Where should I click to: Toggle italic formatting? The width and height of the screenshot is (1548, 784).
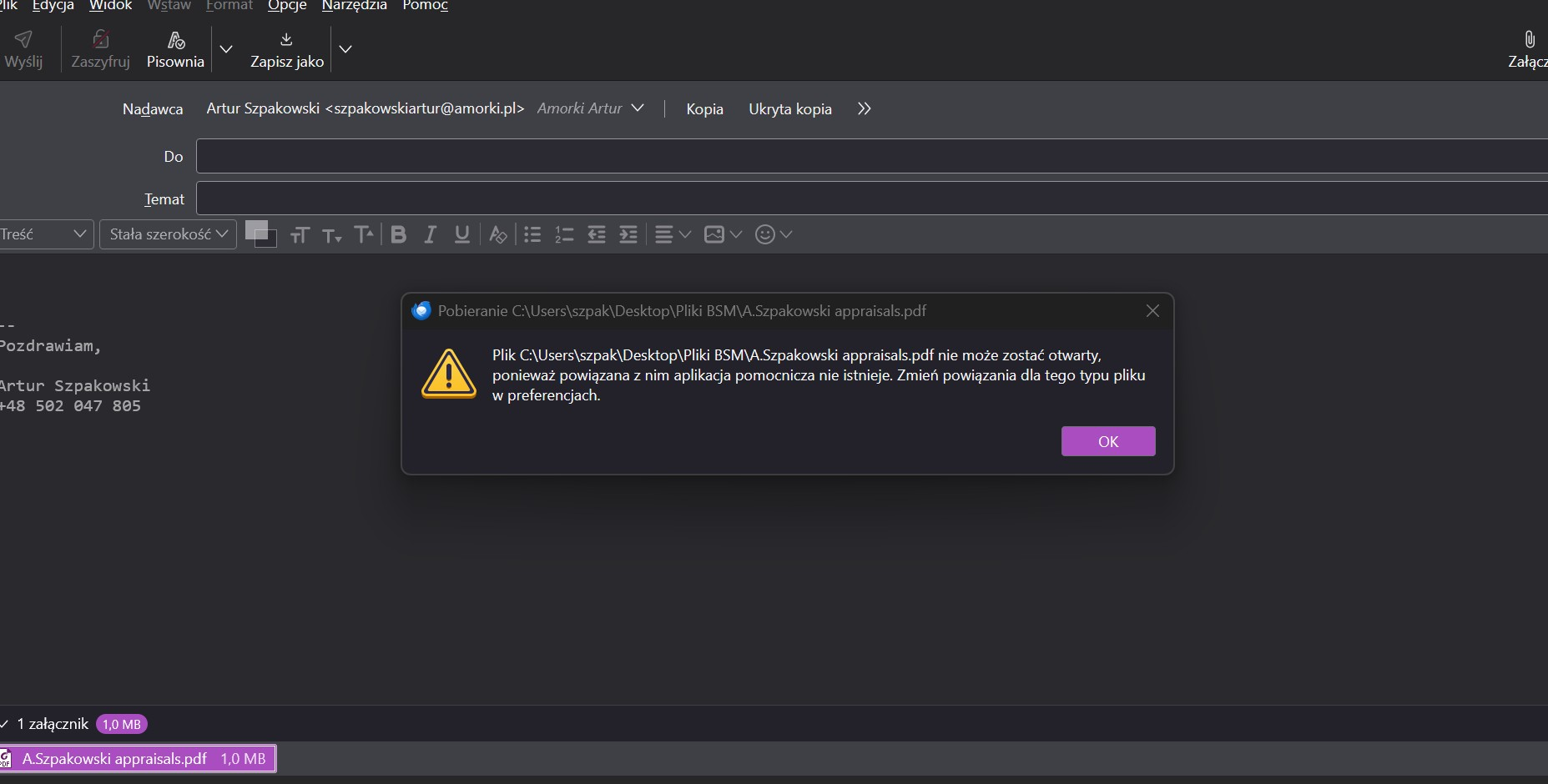(x=431, y=235)
